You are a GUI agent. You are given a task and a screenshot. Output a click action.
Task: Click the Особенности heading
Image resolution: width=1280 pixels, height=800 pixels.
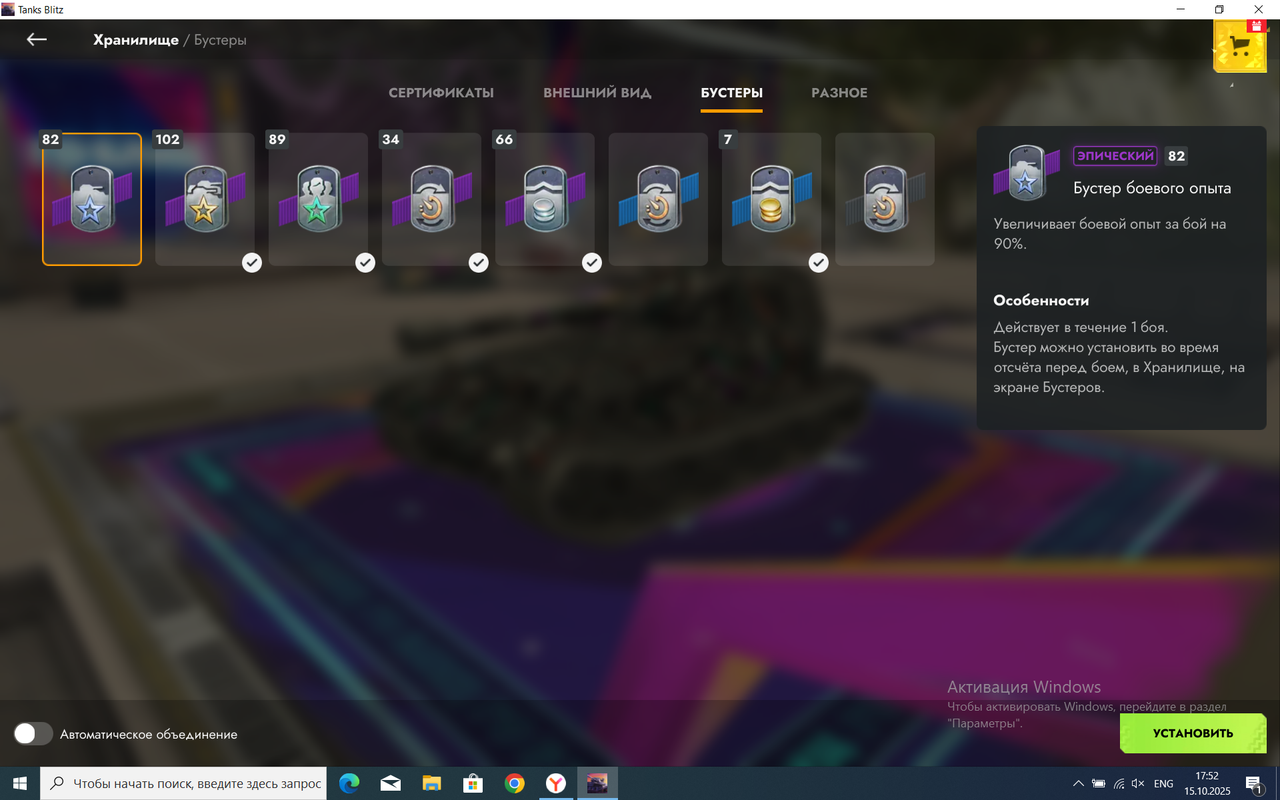(1041, 300)
